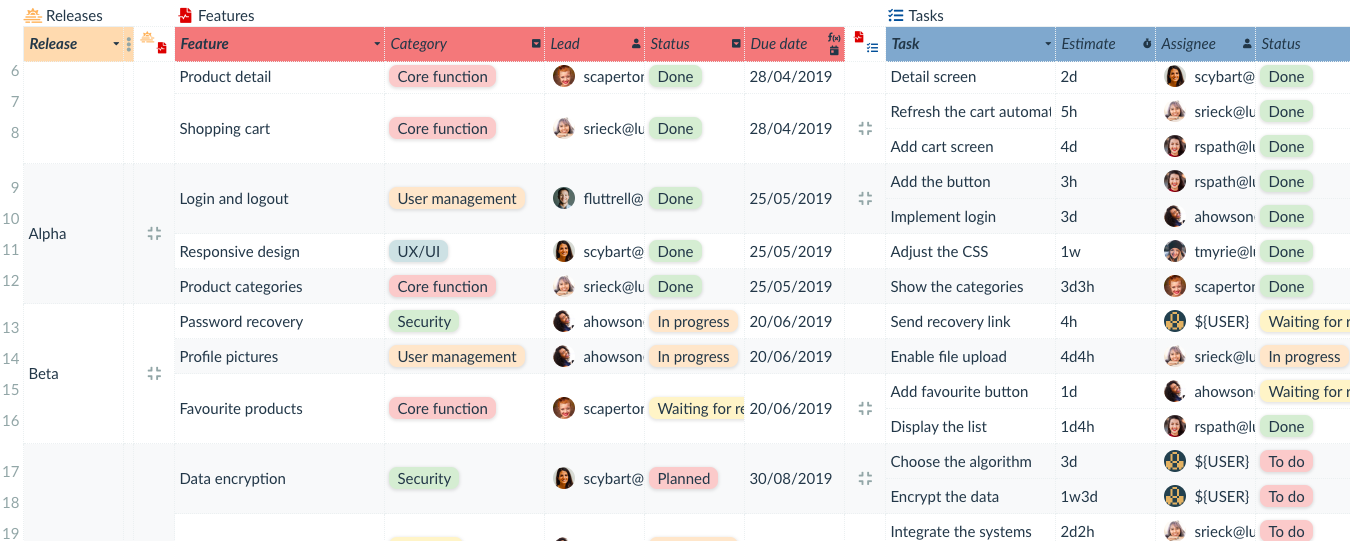Click Detail screen assignee avatar
The image size is (1350, 541).
click(x=1175, y=76)
